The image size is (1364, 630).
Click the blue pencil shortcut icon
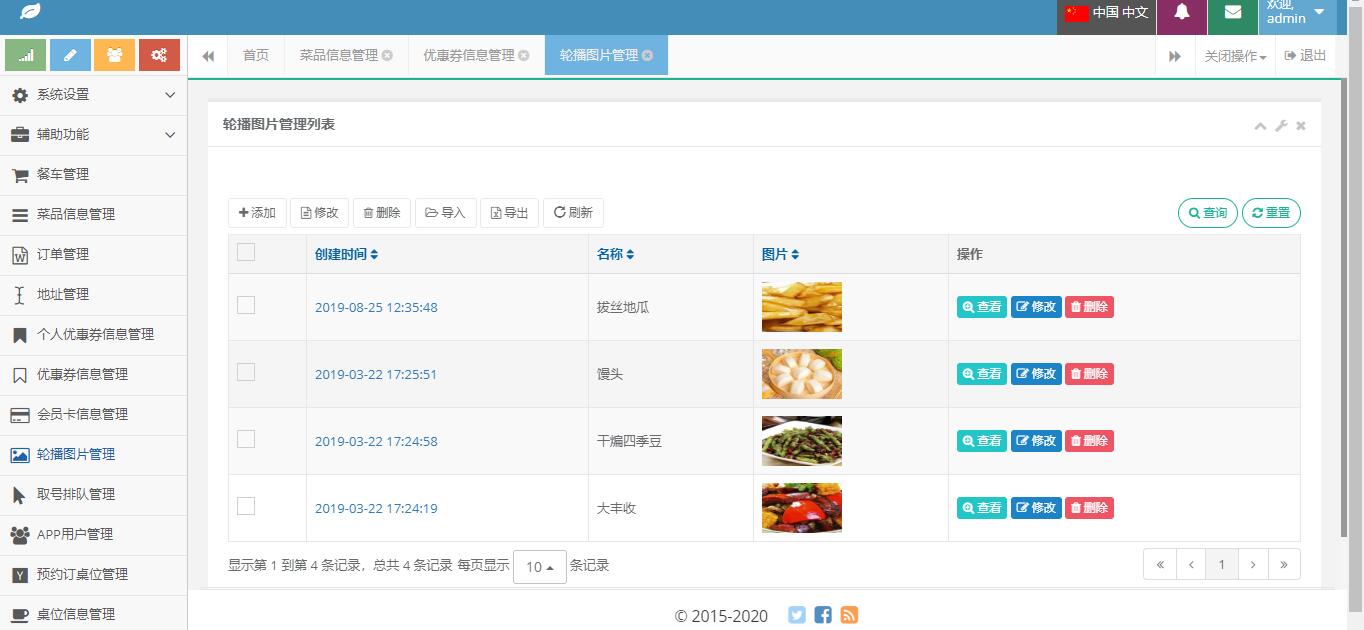click(70, 55)
